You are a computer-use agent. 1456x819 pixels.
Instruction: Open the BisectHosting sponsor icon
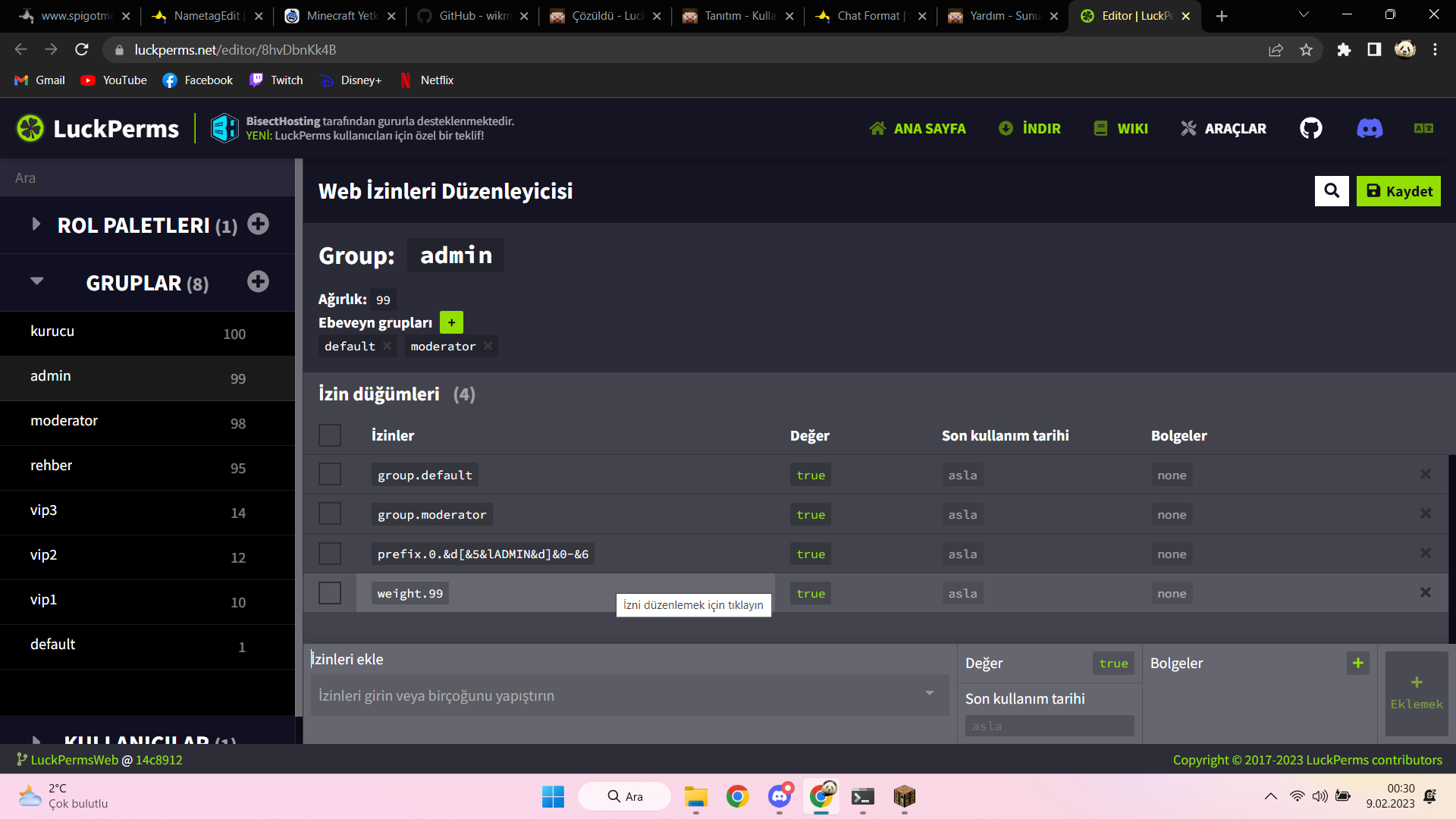(x=224, y=128)
